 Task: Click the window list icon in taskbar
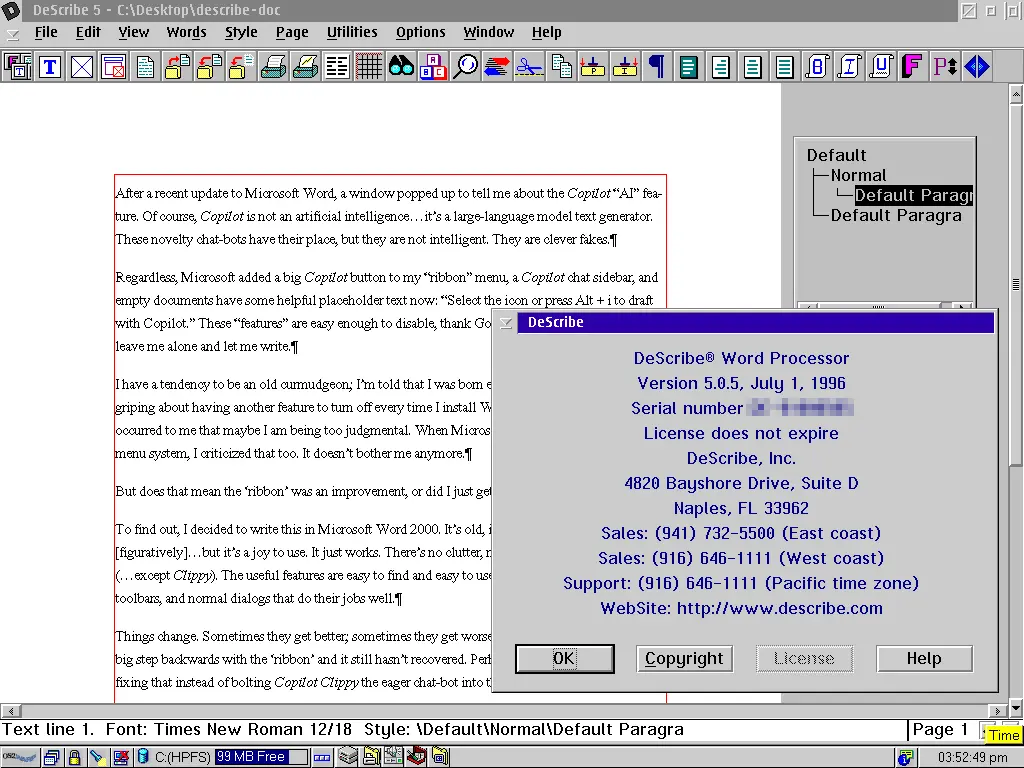pyautogui.click(x=52, y=758)
